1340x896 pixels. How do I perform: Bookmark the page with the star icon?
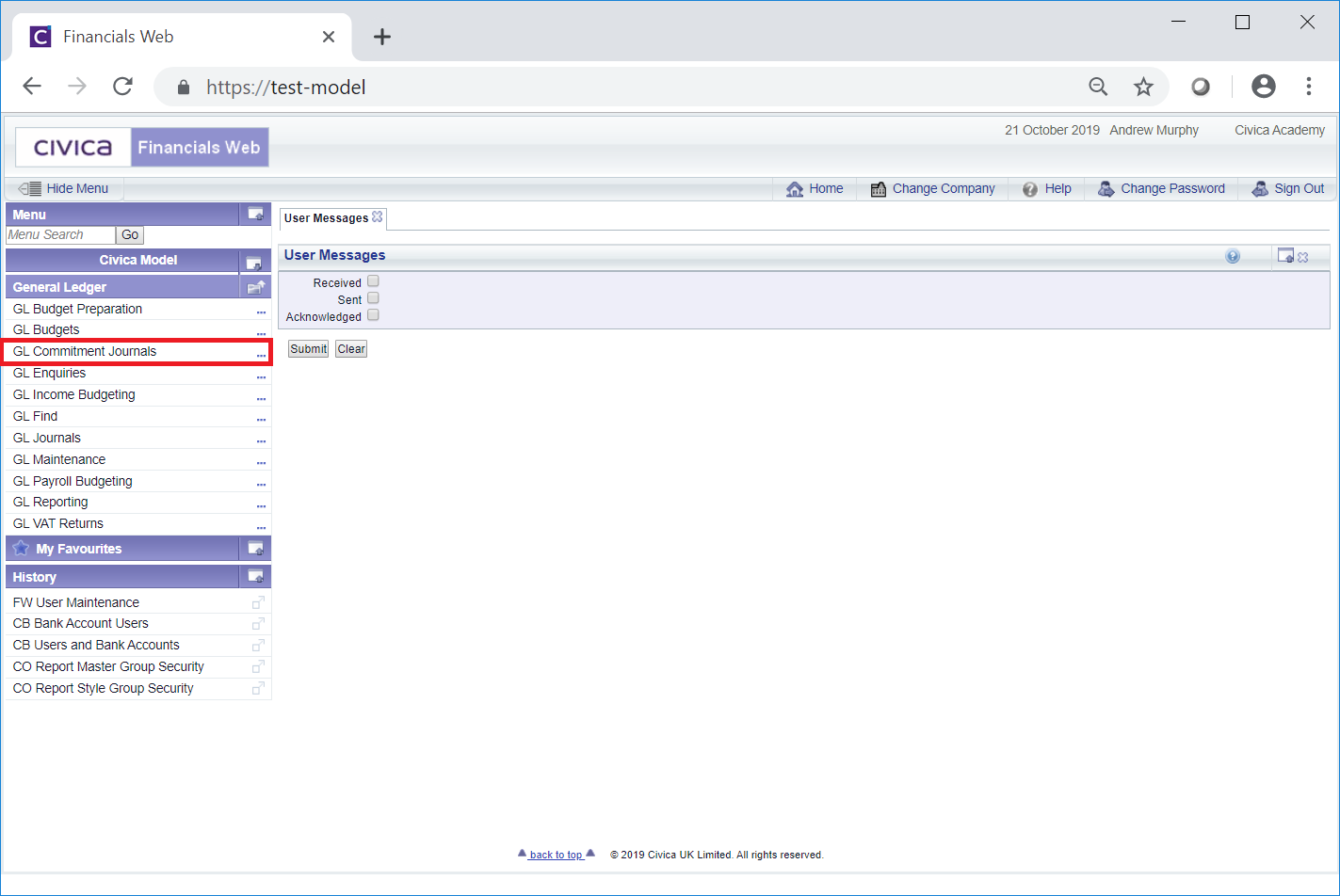tap(1143, 87)
